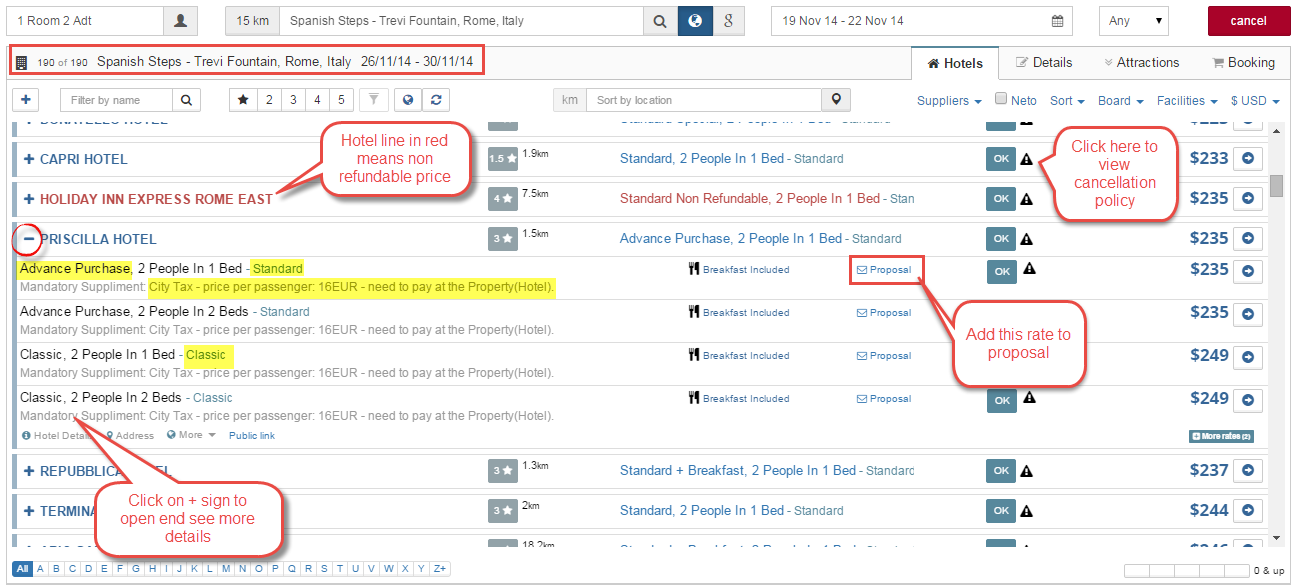This screenshot has height=585, width=1295.
Task: Click the Google 'g' search button
Action: [x=728, y=21]
